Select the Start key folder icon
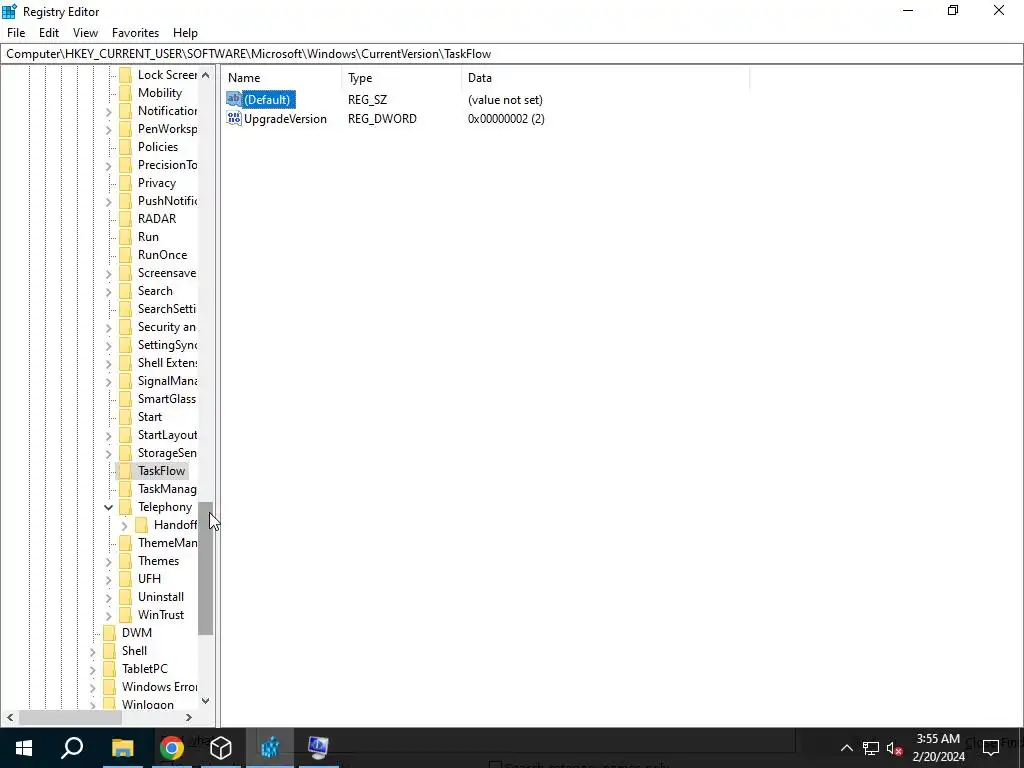The image size is (1024, 768). click(x=125, y=417)
